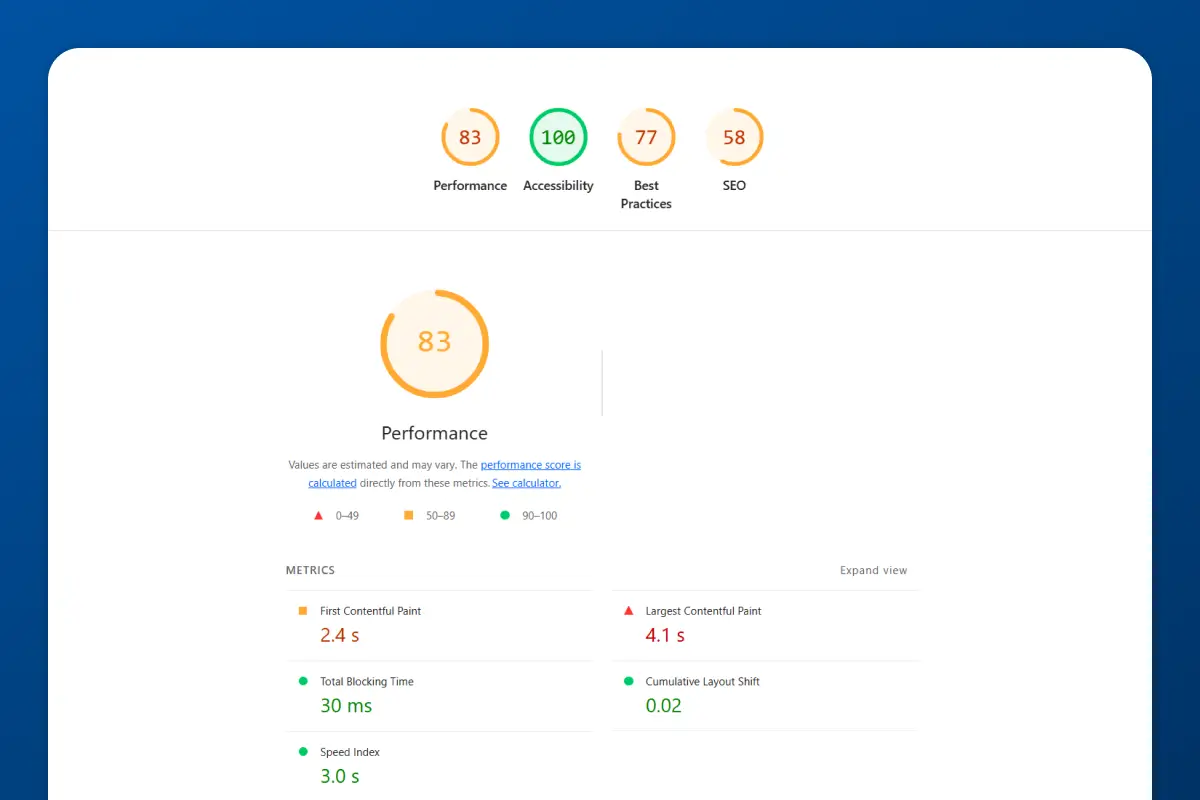
Task: Expand the First Contentful Paint metric details
Action: (369, 610)
